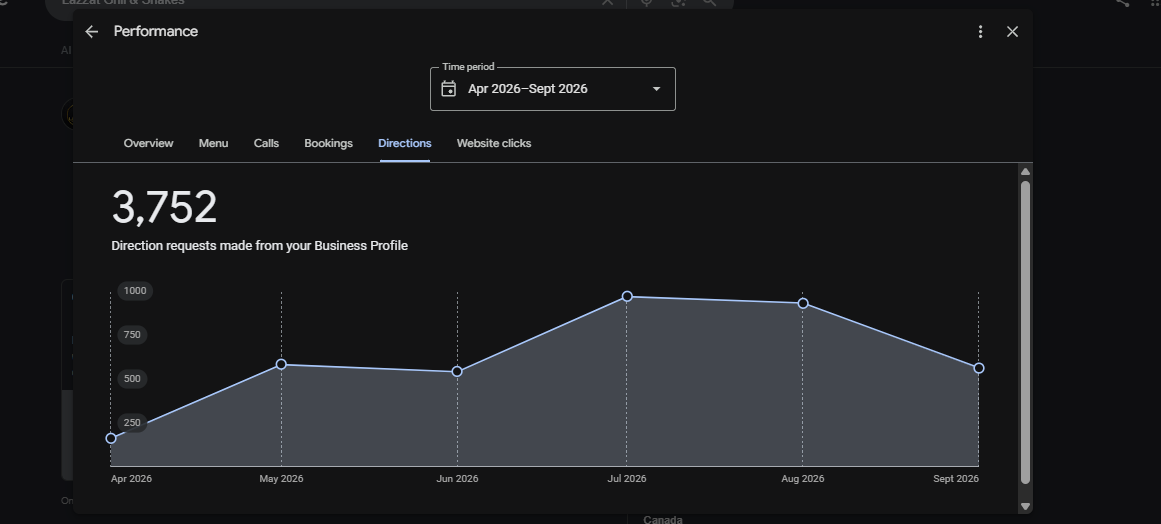Viewport: 1161px width, 524px height.
Task: Click the calendar icon in Time period
Action: click(449, 89)
